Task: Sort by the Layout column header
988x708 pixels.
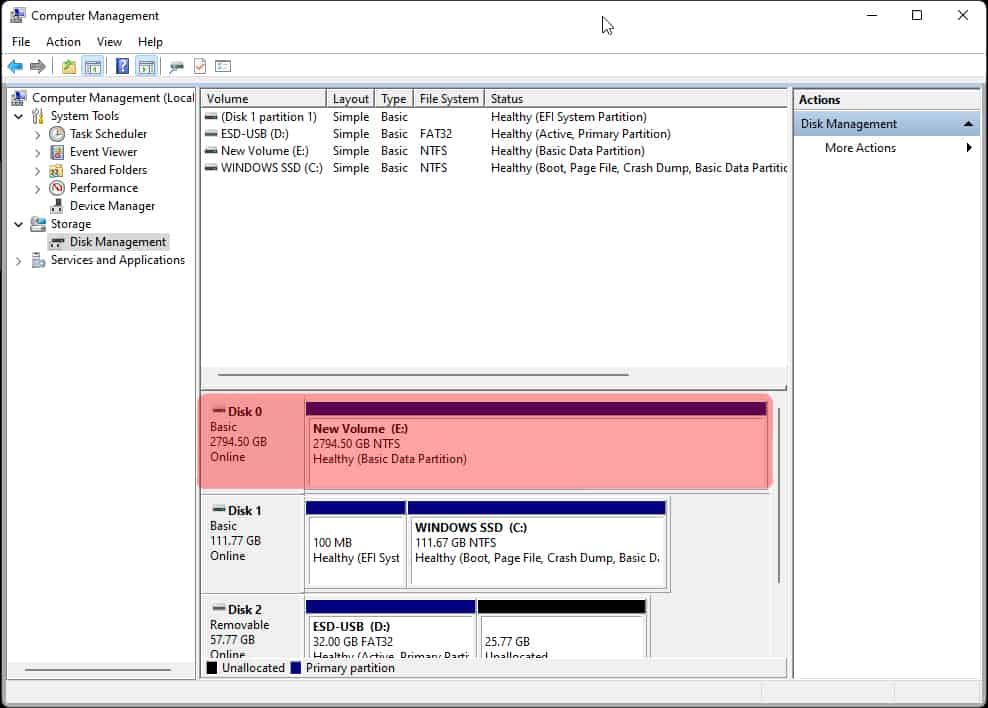Action: (x=350, y=99)
